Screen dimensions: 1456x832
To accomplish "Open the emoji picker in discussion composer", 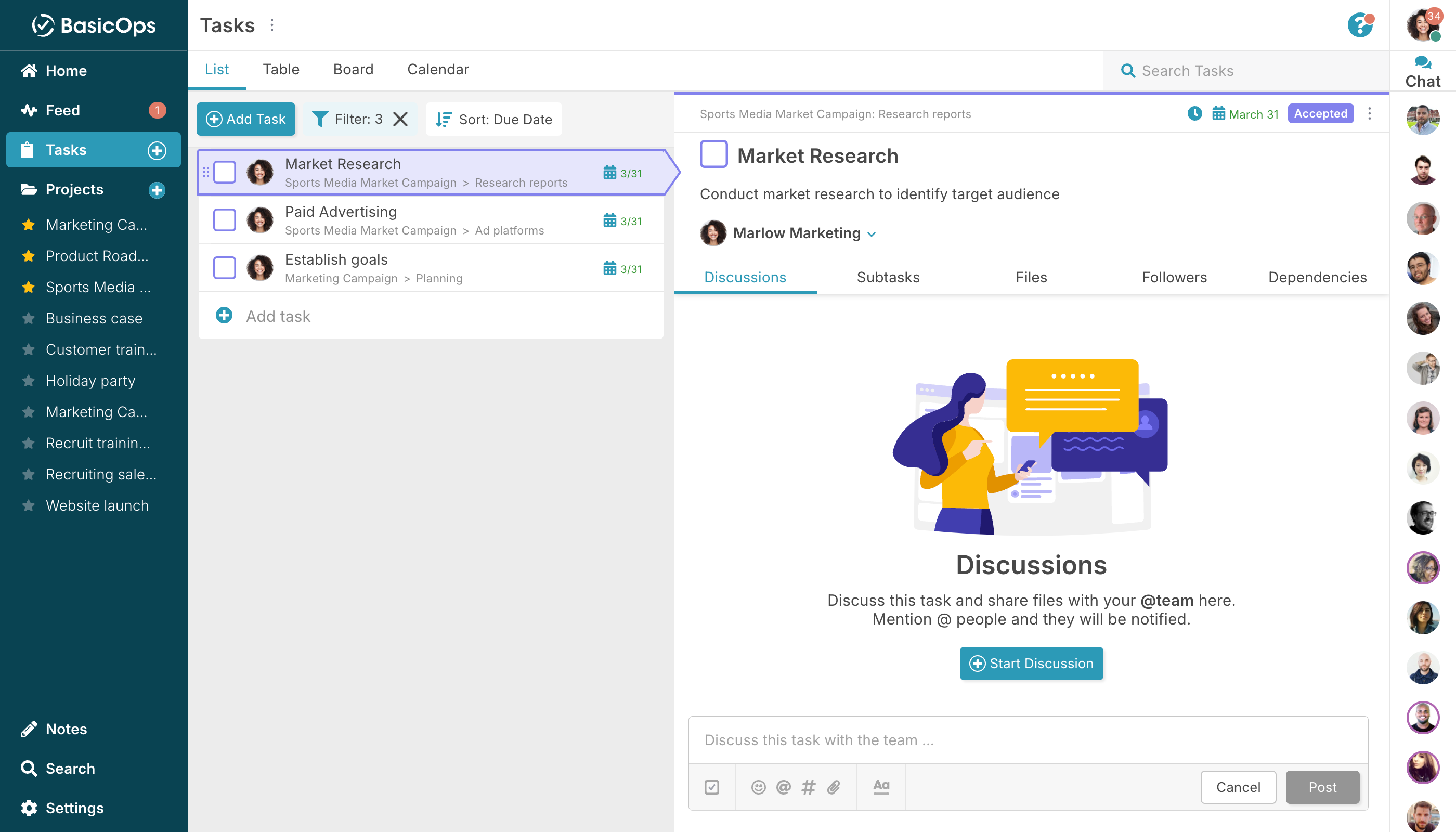I will tap(758, 787).
